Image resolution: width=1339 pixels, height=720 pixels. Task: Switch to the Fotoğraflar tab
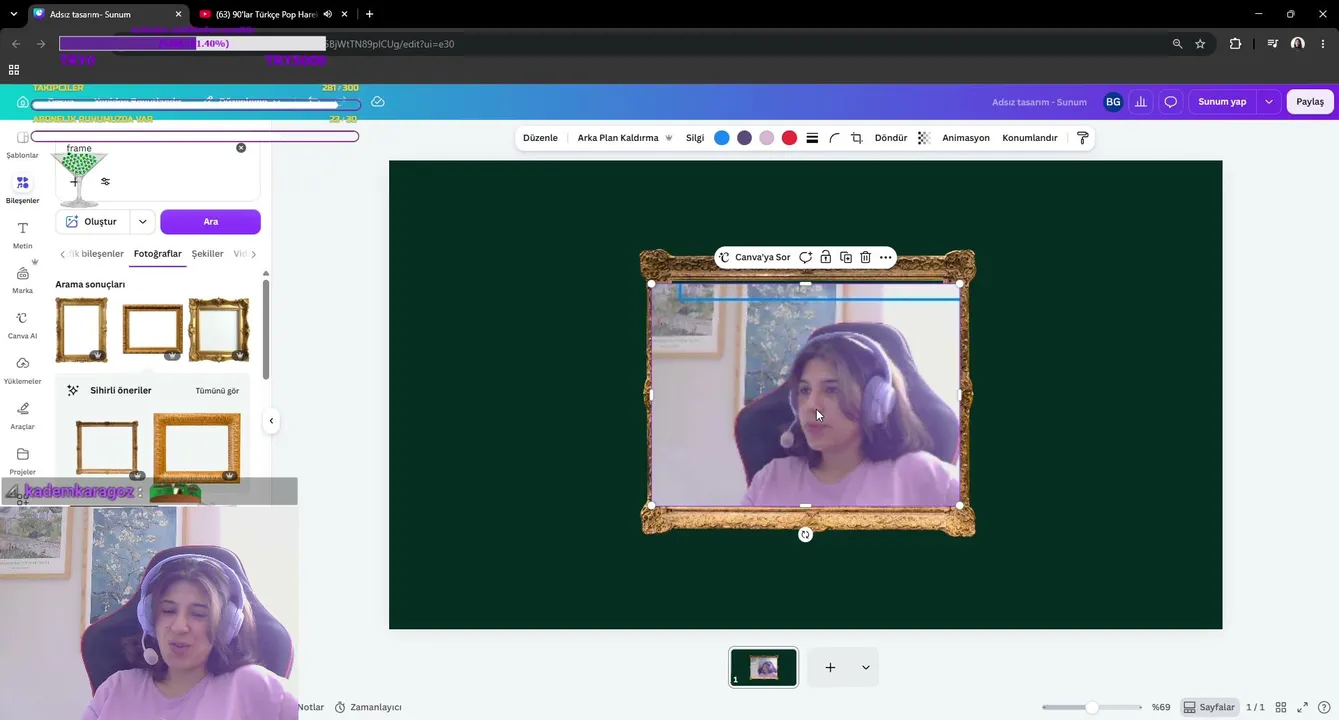coord(158,254)
